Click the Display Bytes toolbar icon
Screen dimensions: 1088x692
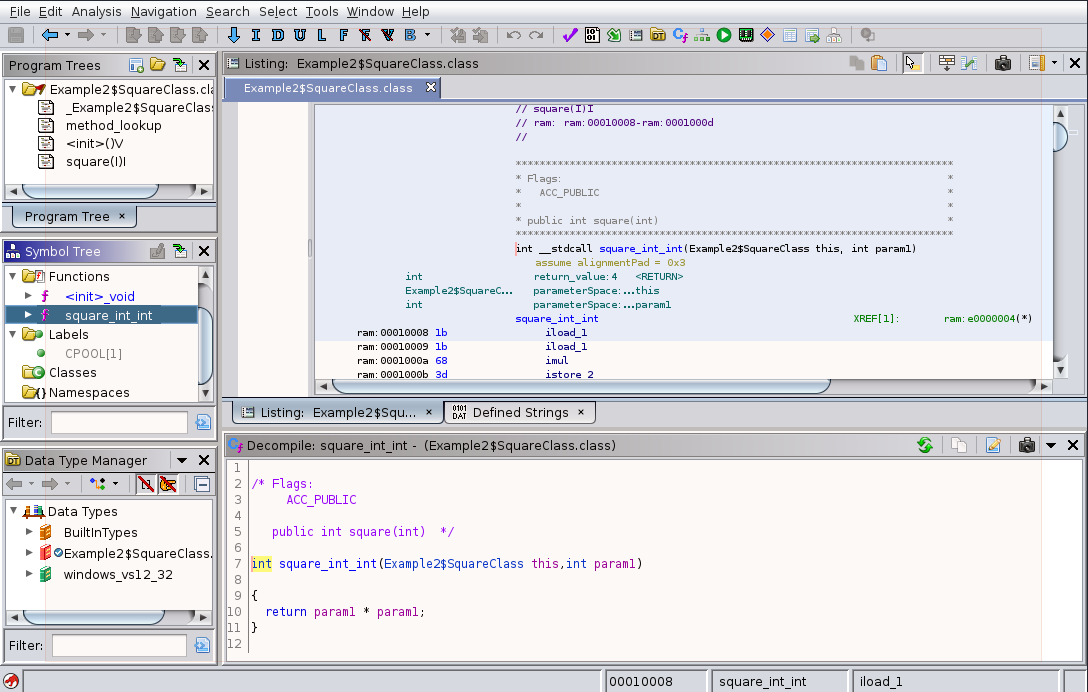point(592,35)
